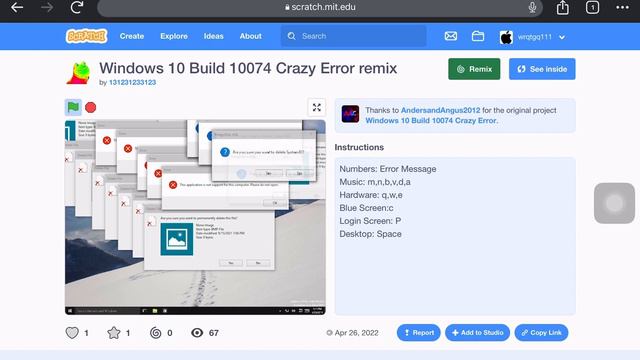This screenshot has width=640, height=360.
Task: Click the AndersandAngus2012 avatar
Action: tap(350, 114)
